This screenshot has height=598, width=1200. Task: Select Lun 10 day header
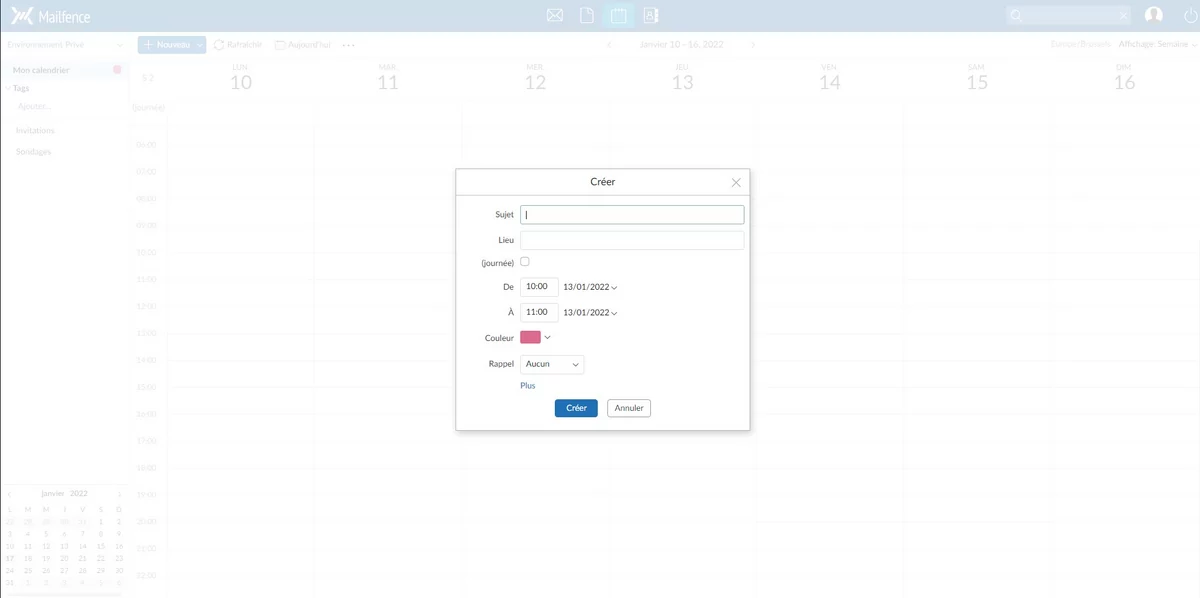click(x=241, y=78)
